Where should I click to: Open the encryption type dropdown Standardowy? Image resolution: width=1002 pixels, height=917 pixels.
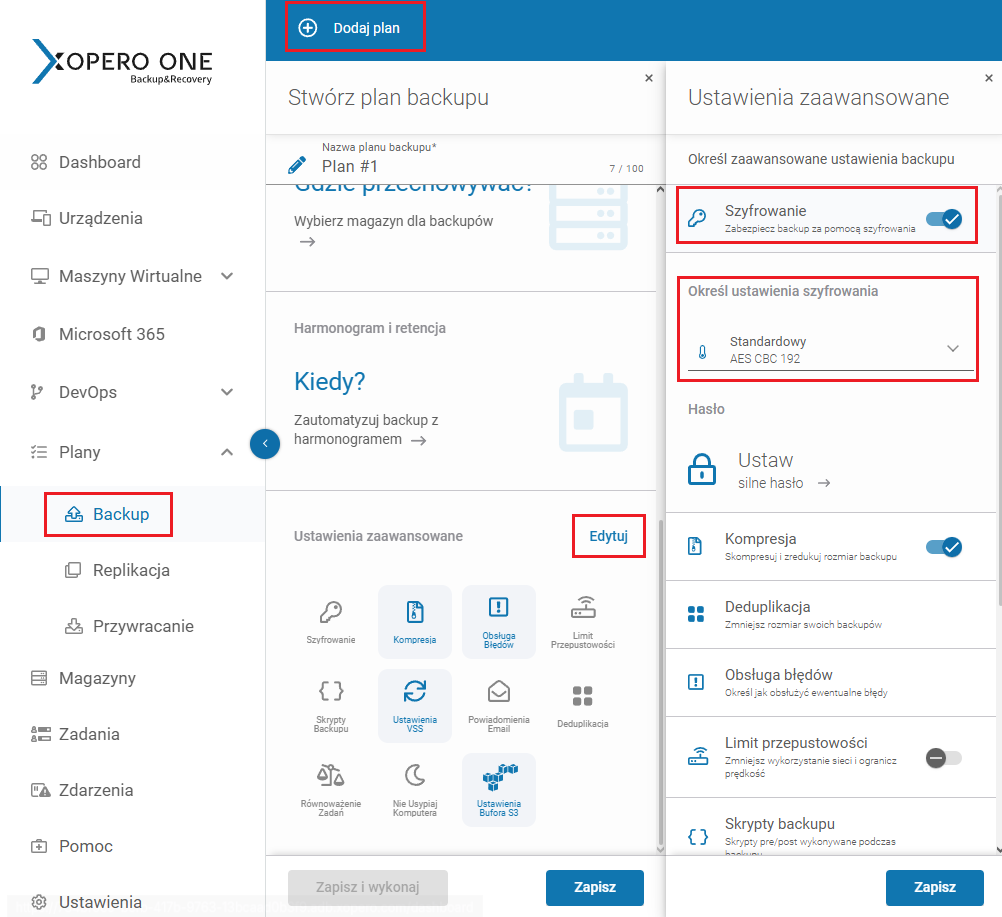point(830,349)
